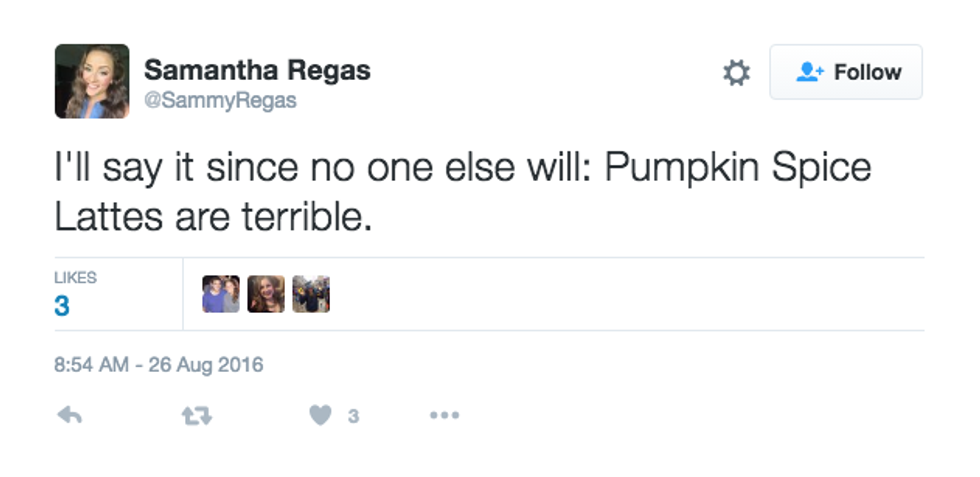Open the gear settings dropdown
This screenshot has height=477, width=980.
tap(737, 73)
